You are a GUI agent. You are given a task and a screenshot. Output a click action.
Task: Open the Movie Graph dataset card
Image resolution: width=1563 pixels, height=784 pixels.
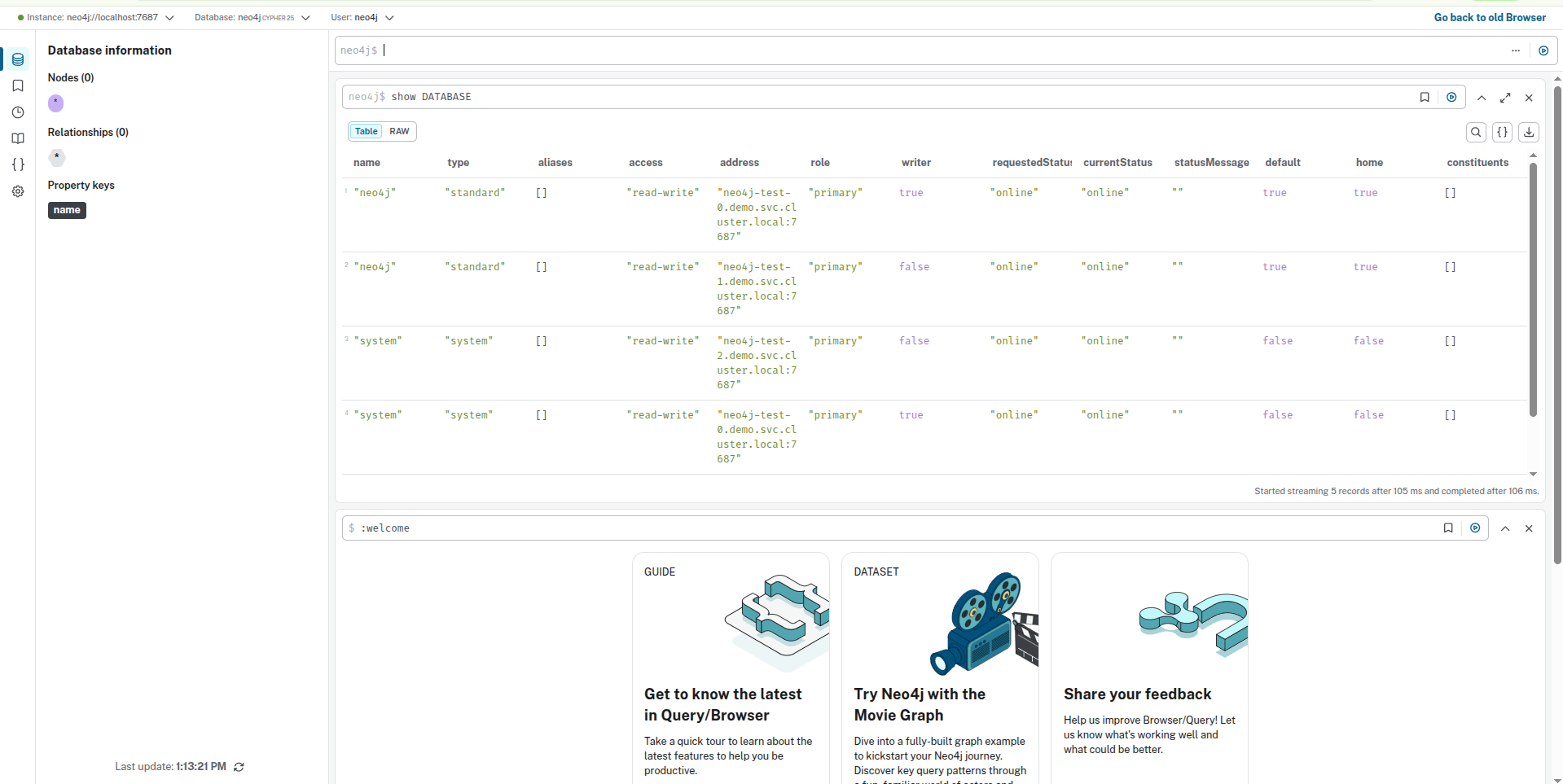(x=940, y=668)
